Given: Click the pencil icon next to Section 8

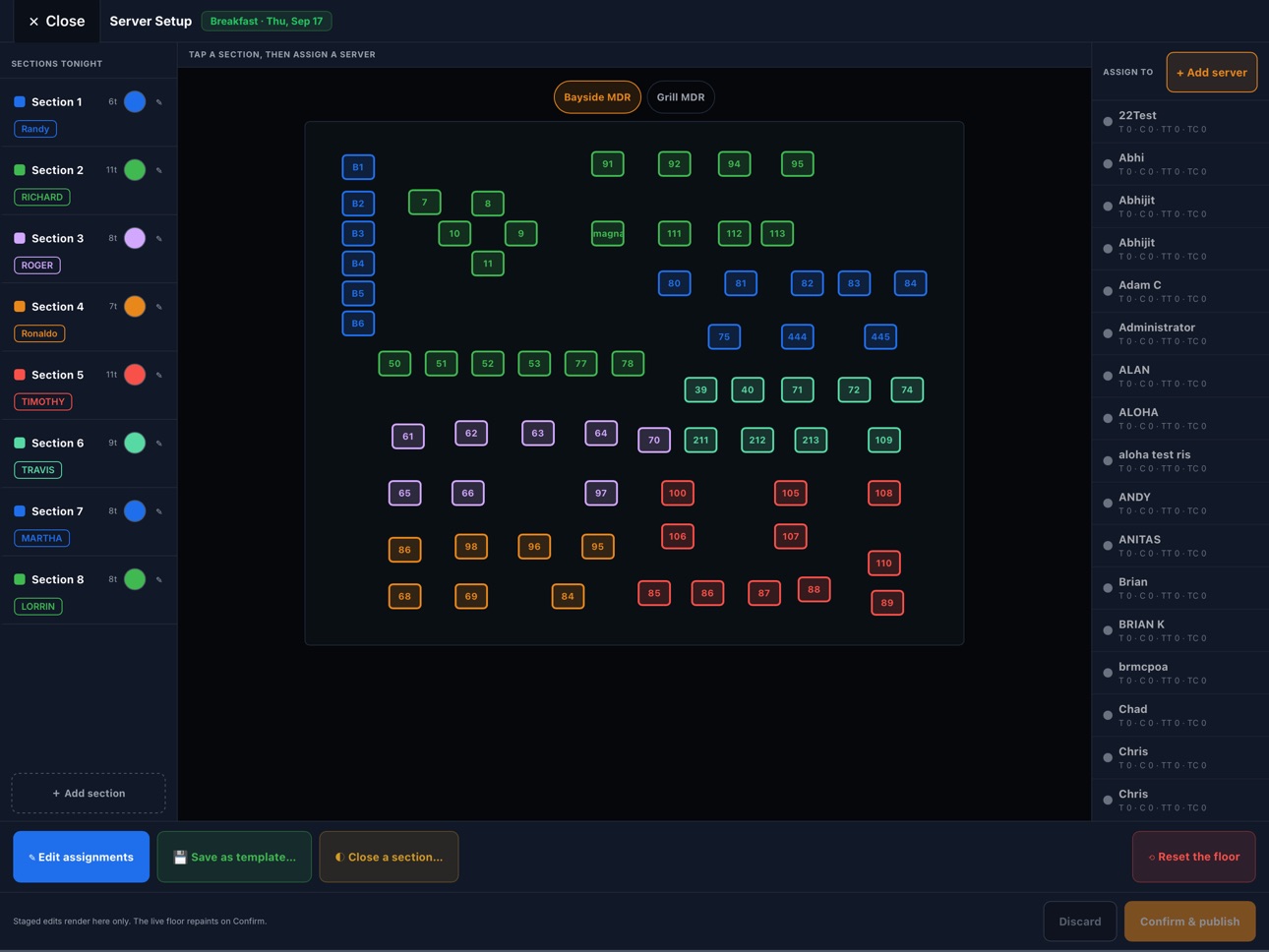Looking at the screenshot, I should (x=159, y=579).
